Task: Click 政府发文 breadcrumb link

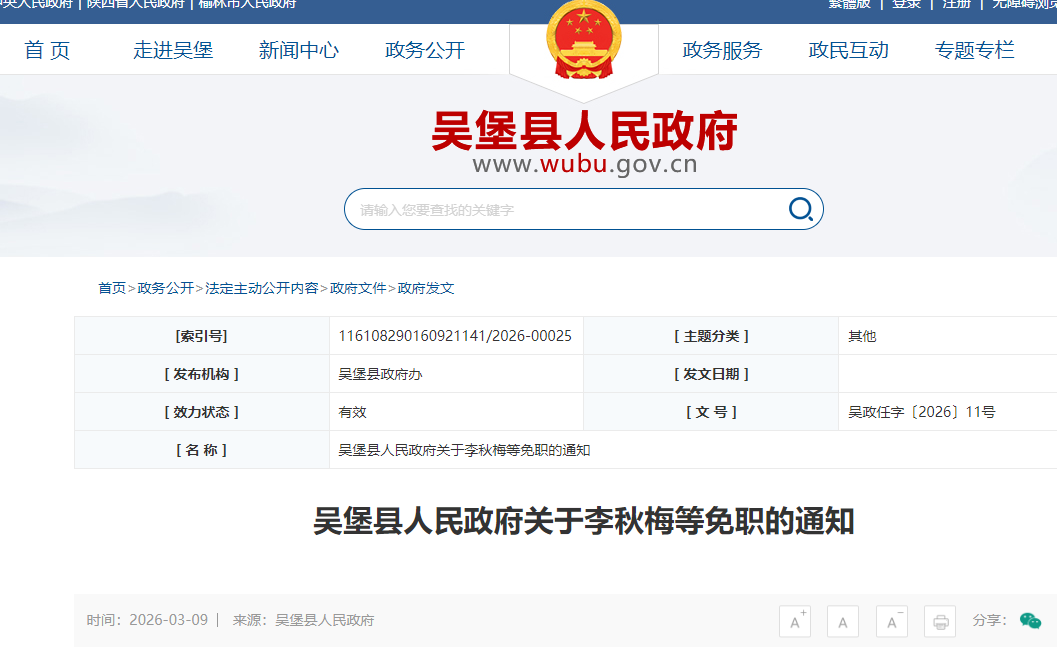Action: click(426, 288)
